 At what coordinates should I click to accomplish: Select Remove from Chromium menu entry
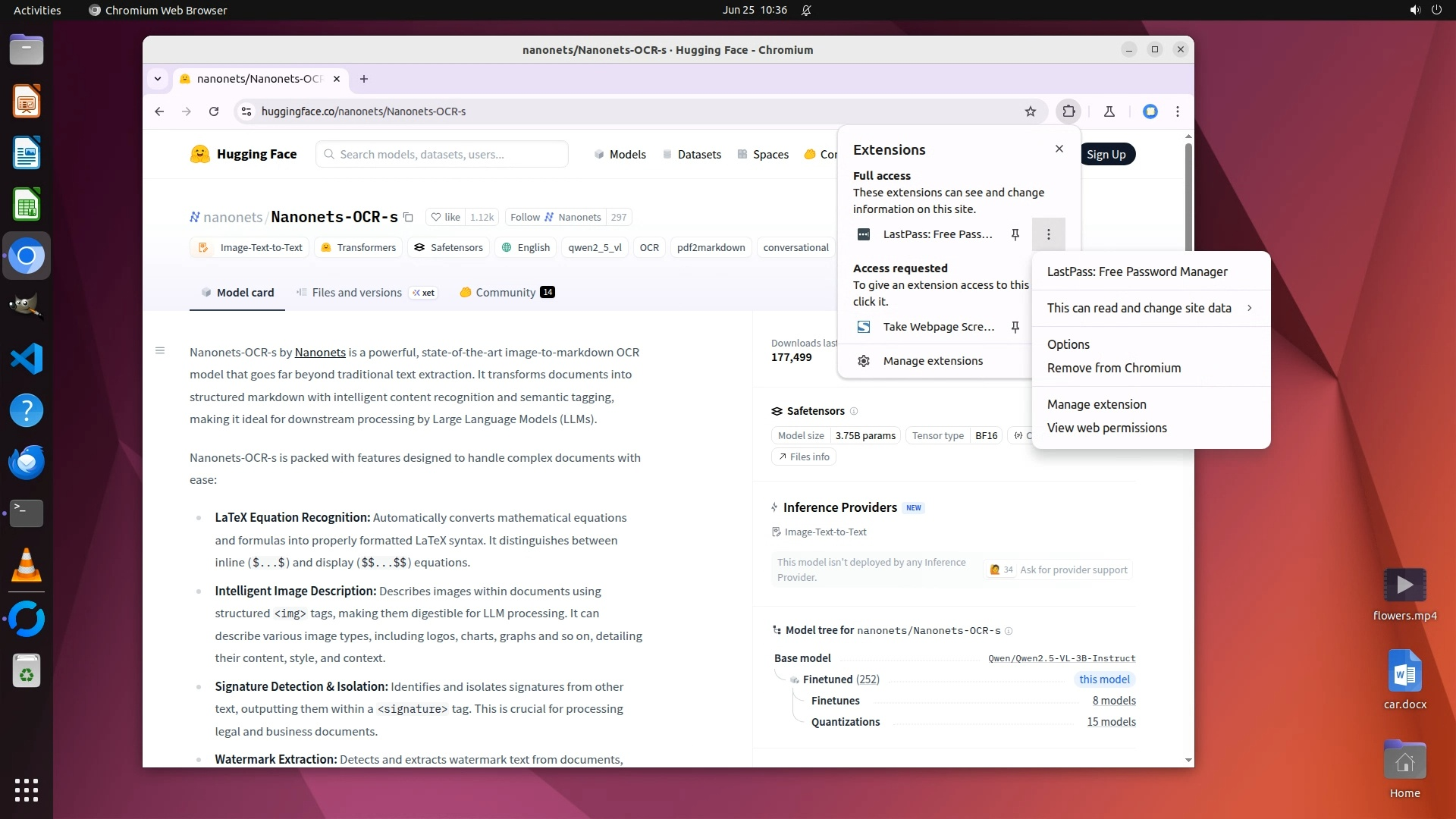[x=1113, y=368]
